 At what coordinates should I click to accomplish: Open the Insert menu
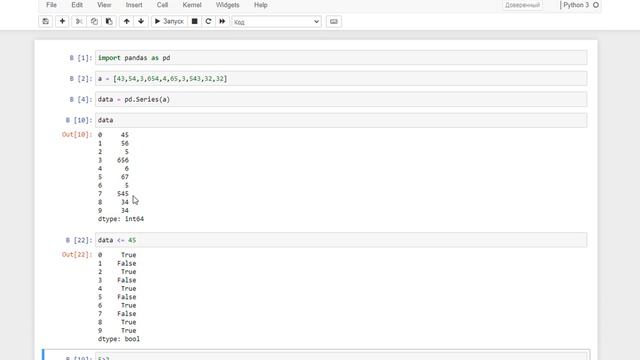pos(134,5)
